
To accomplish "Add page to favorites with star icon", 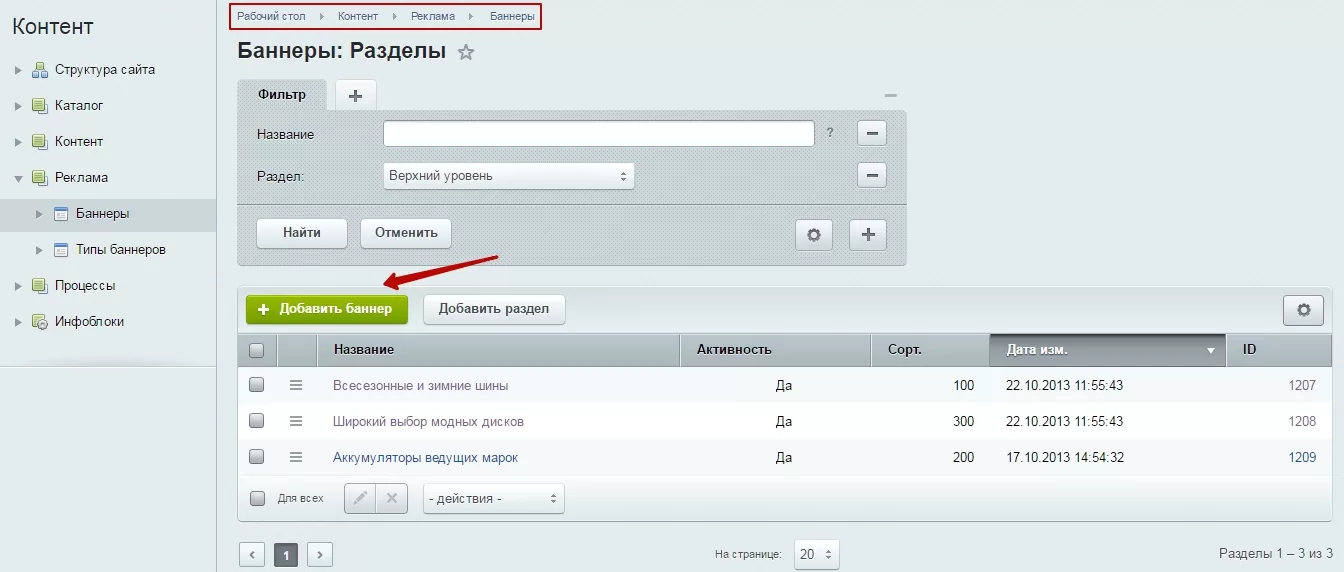I will tap(465, 53).
